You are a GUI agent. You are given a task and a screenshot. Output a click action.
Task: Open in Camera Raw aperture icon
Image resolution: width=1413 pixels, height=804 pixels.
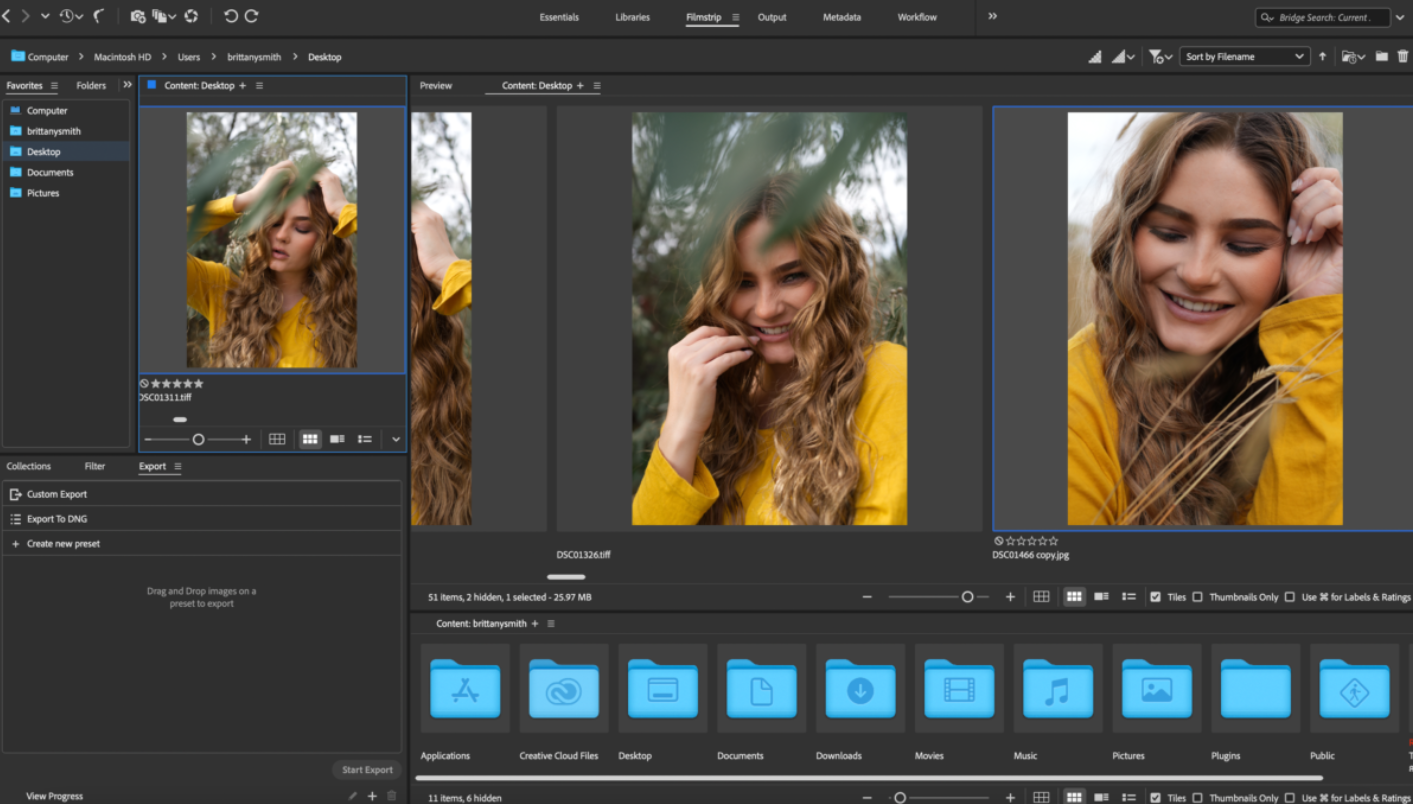click(x=191, y=16)
